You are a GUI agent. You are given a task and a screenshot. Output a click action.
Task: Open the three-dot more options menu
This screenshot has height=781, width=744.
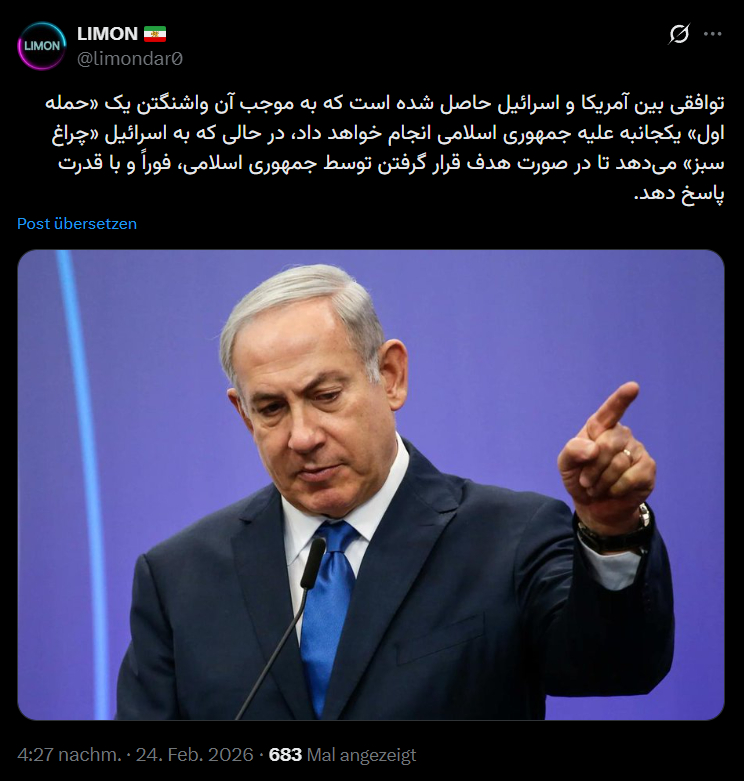tap(713, 34)
